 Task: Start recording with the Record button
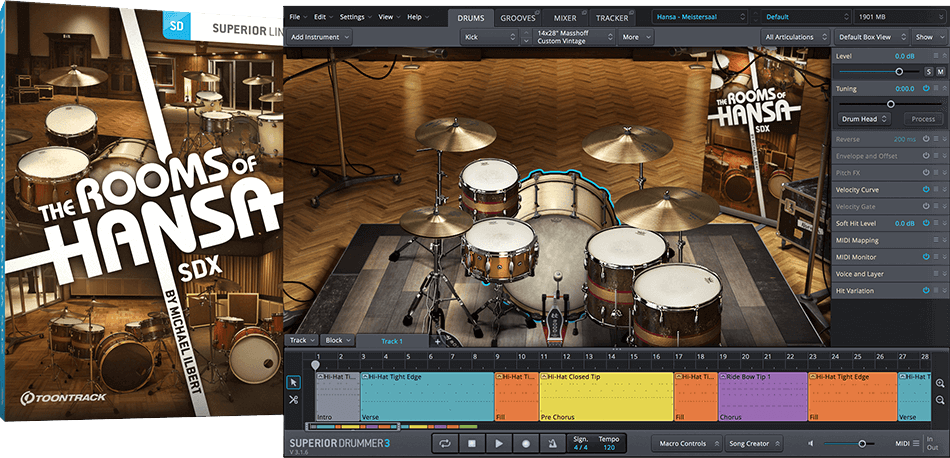(525, 443)
